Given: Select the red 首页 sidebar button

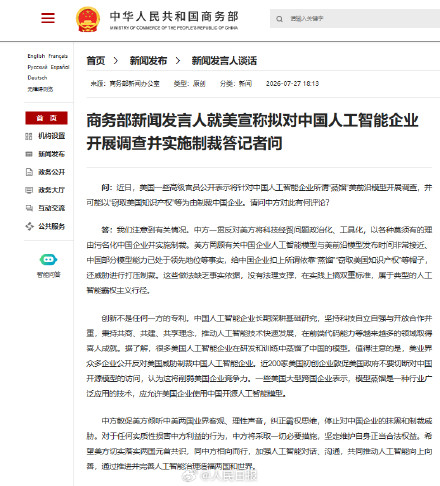Looking at the screenshot, I should pos(46,118).
